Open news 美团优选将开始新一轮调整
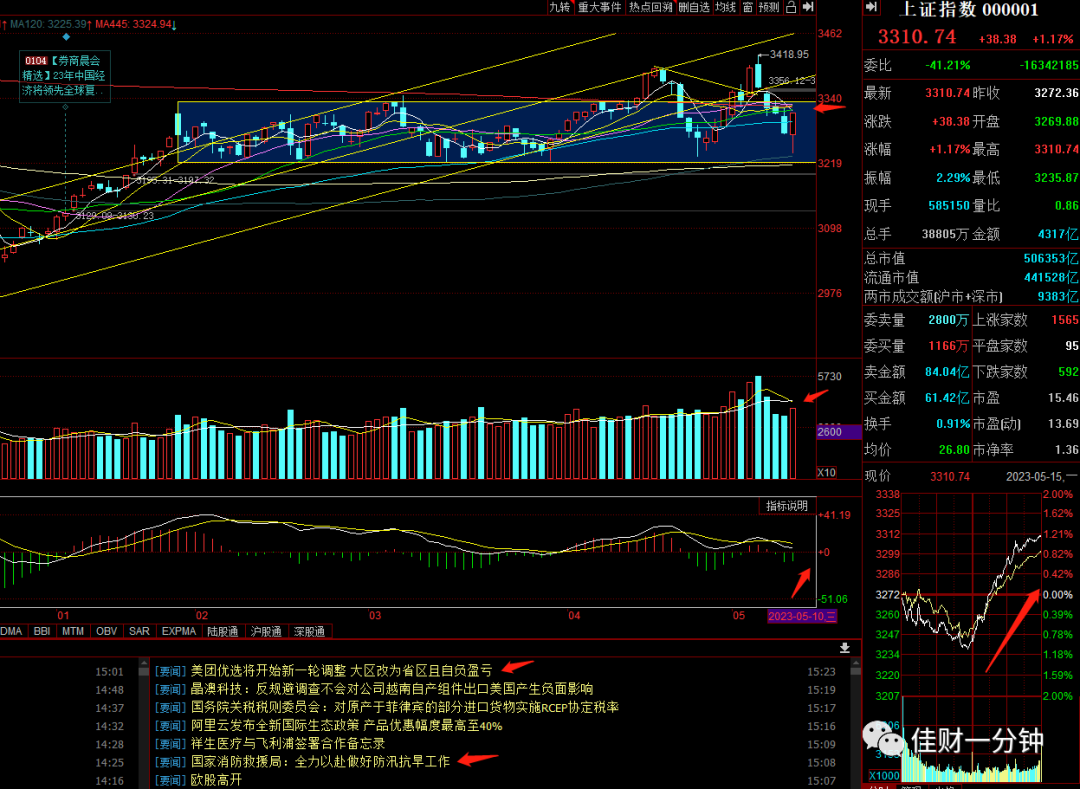The width and height of the screenshot is (1080, 789). (x=341, y=671)
